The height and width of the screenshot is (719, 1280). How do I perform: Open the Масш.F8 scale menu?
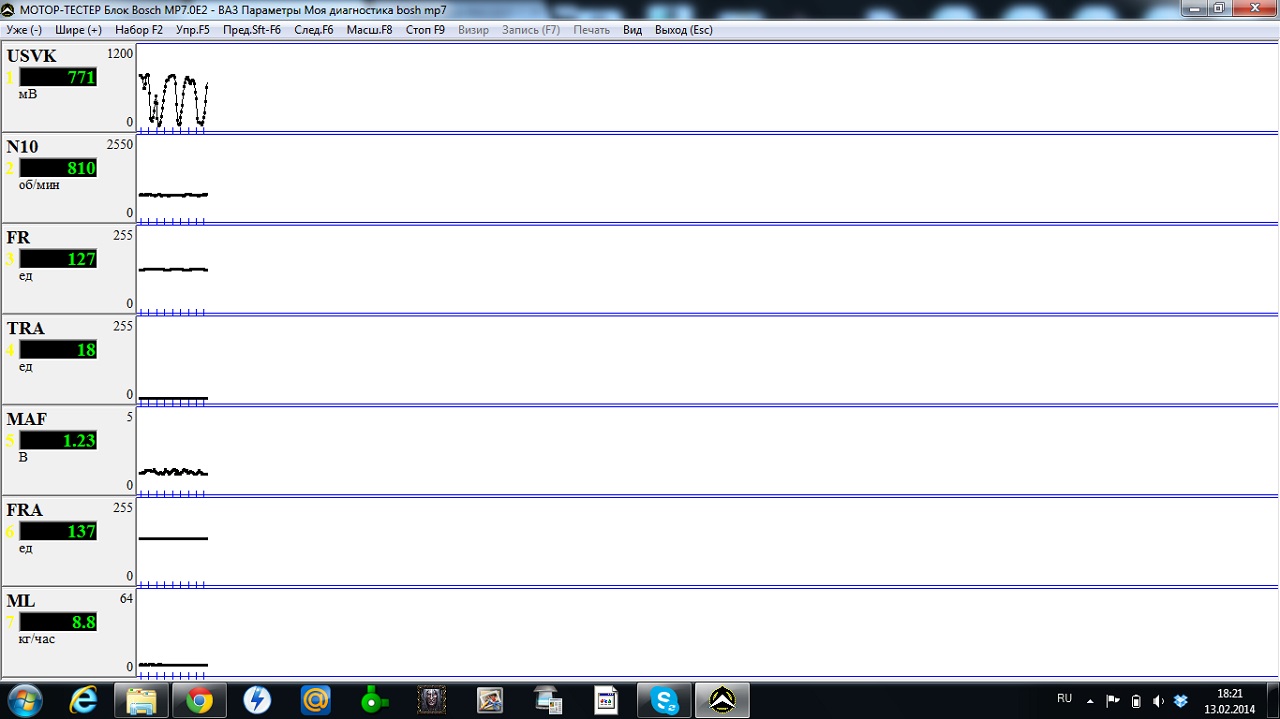[370, 30]
